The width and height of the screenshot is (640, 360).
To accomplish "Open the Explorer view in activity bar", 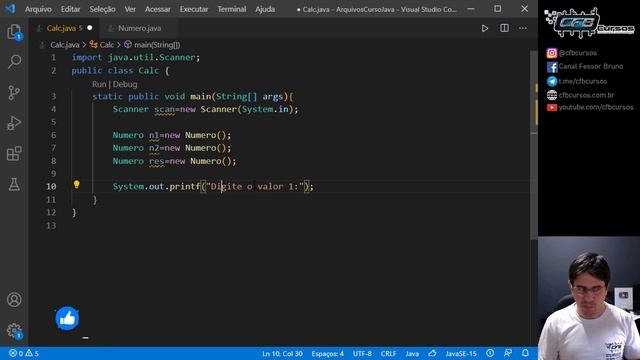I will [14, 32].
